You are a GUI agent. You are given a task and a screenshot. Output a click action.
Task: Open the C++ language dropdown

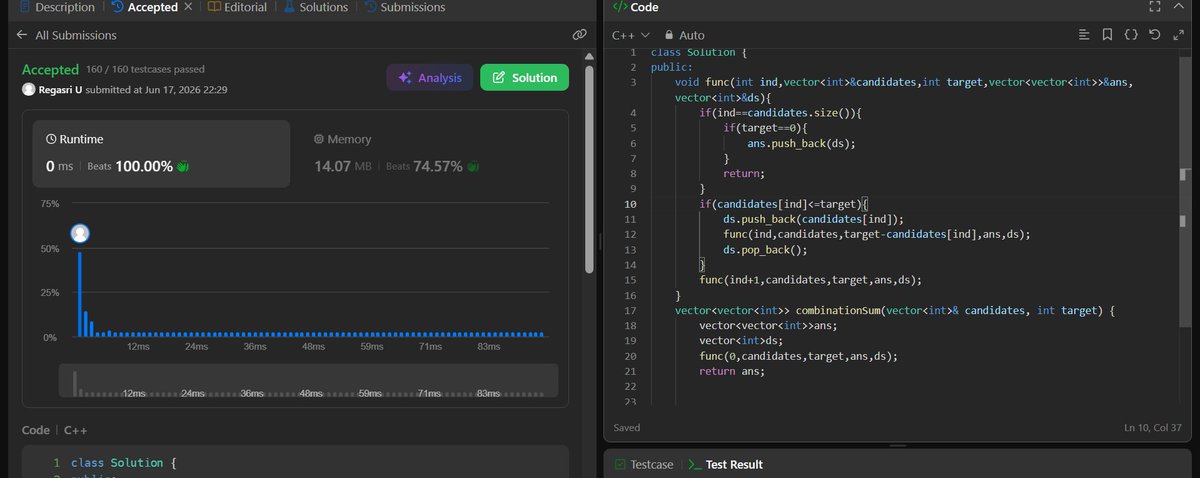coord(631,35)
